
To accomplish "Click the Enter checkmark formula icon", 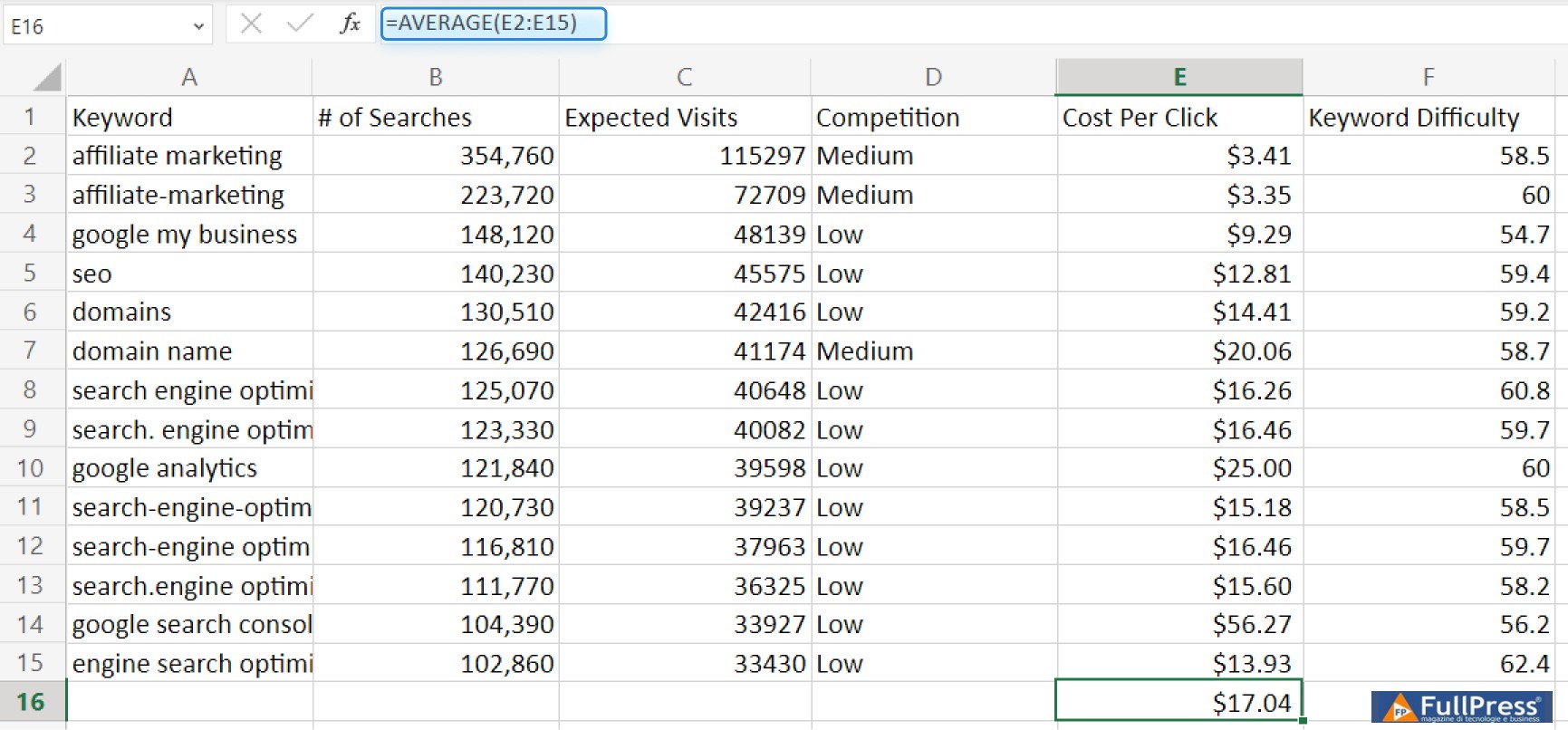I will tap(299, 24).
